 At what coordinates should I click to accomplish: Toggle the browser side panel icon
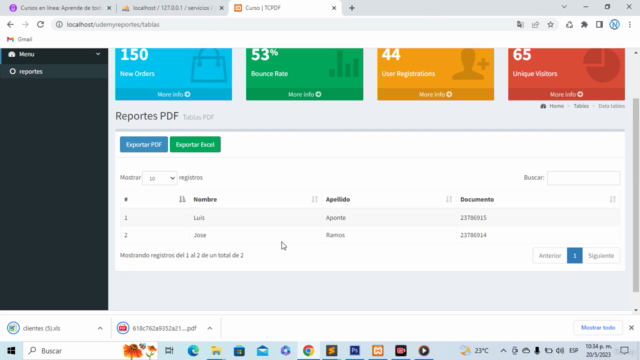pos(599,24)
